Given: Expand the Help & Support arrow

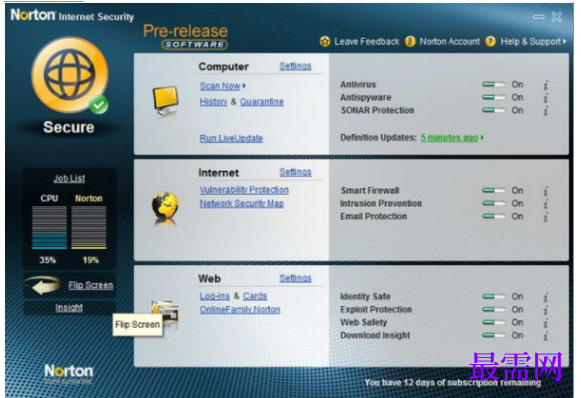Looking at the screenshot, I should (x=564, y=42).
